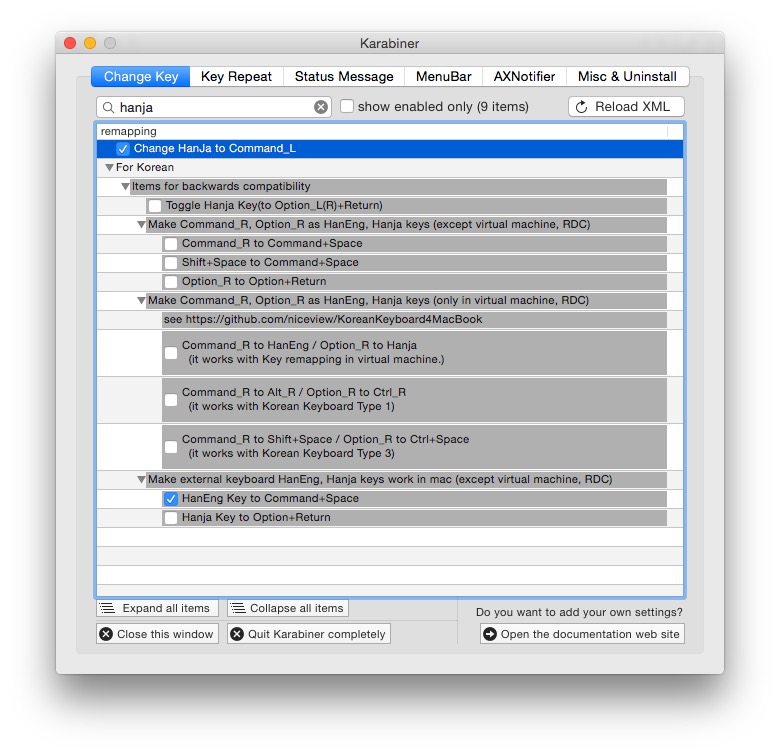Image resolution: width=780 pixels, height=754 pixels.
Task: Click the Collapse all items list icon
Action: 238,608
